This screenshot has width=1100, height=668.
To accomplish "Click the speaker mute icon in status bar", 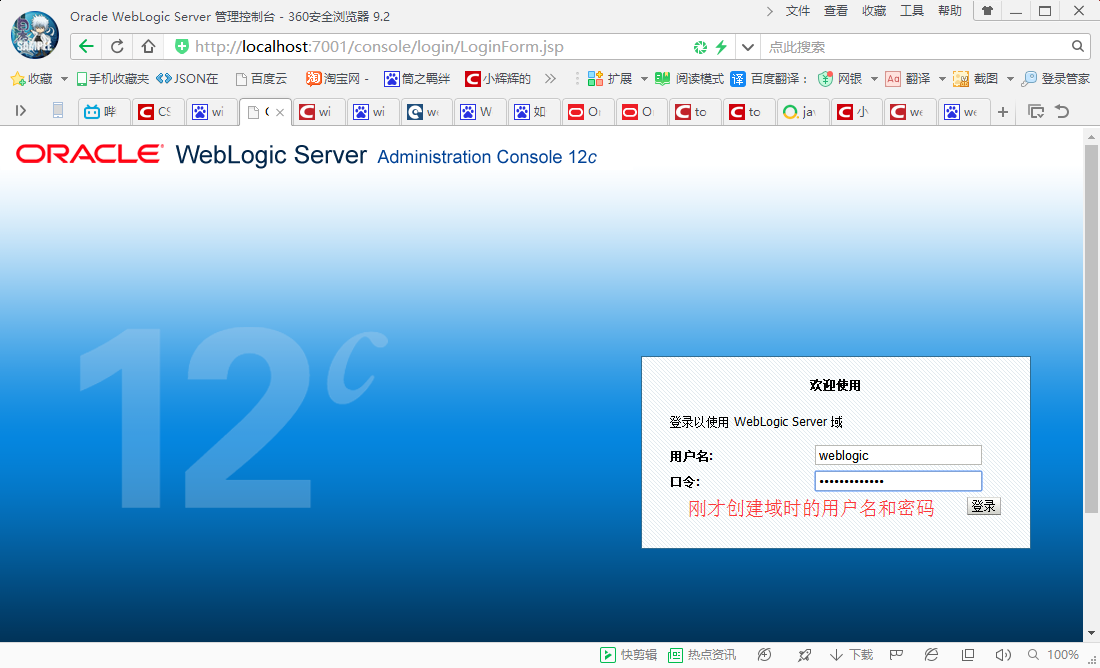I will [x=1003, y=655].
